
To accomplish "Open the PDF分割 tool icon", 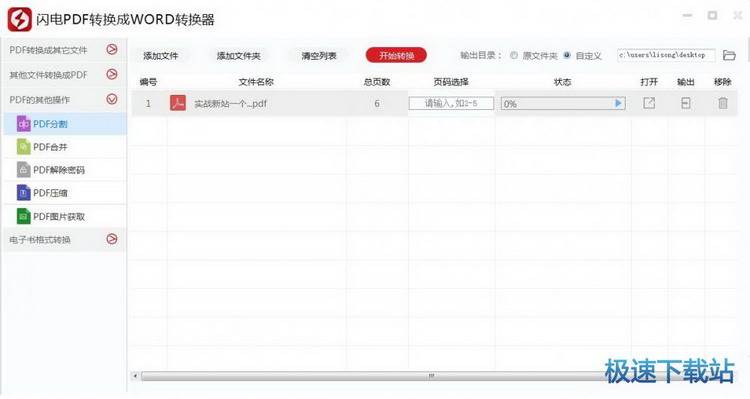I will (x=23, y=124).
